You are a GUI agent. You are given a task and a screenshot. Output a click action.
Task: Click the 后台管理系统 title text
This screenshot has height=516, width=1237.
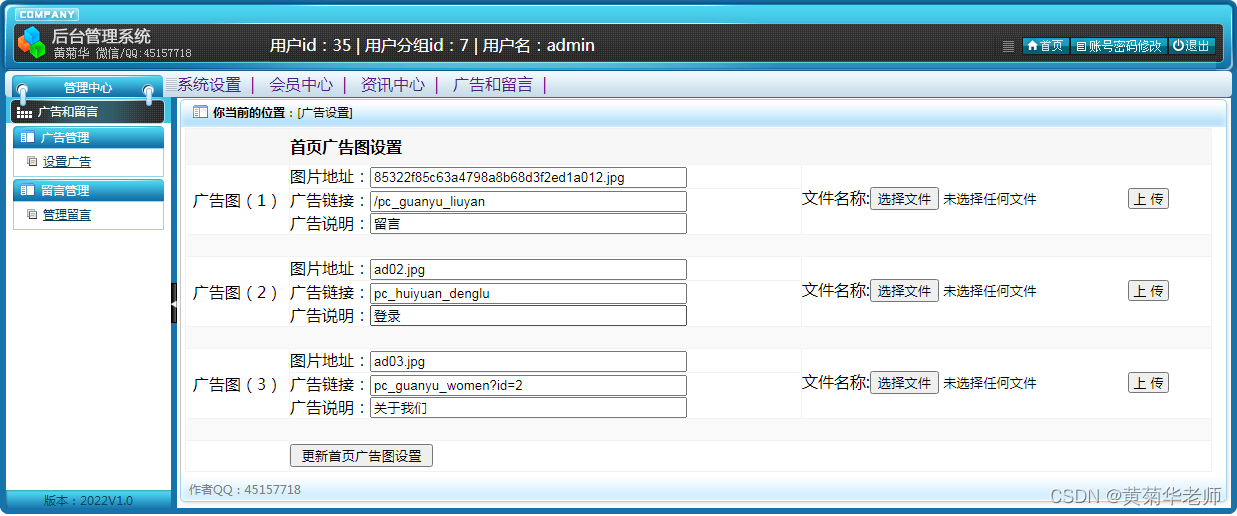(101, 36)
